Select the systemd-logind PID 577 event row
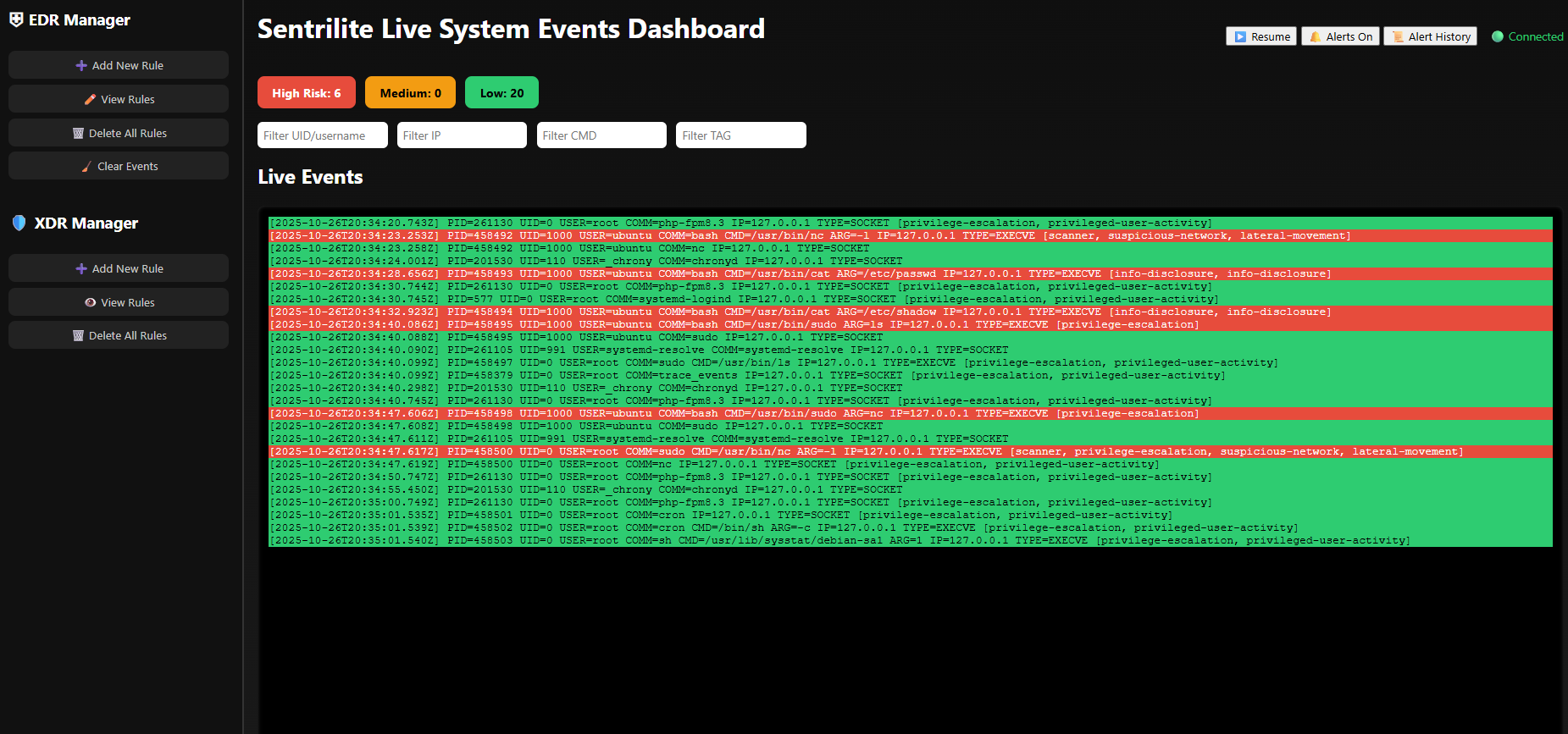Screen dimensions: 1568x734 [911, 300]
